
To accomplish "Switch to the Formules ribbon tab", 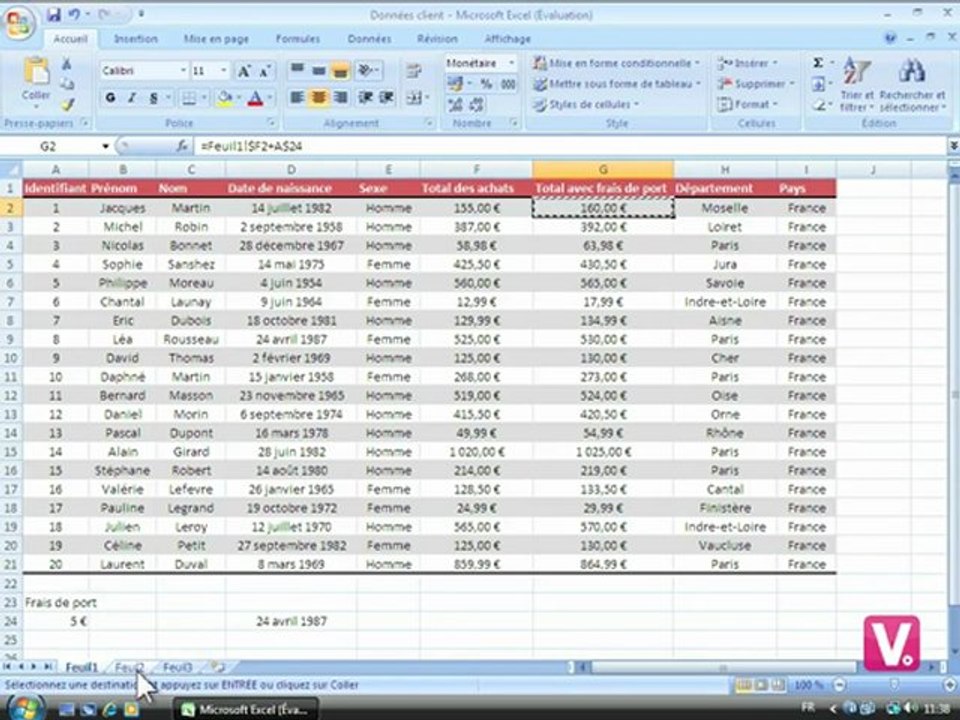I will pos(298,39).
